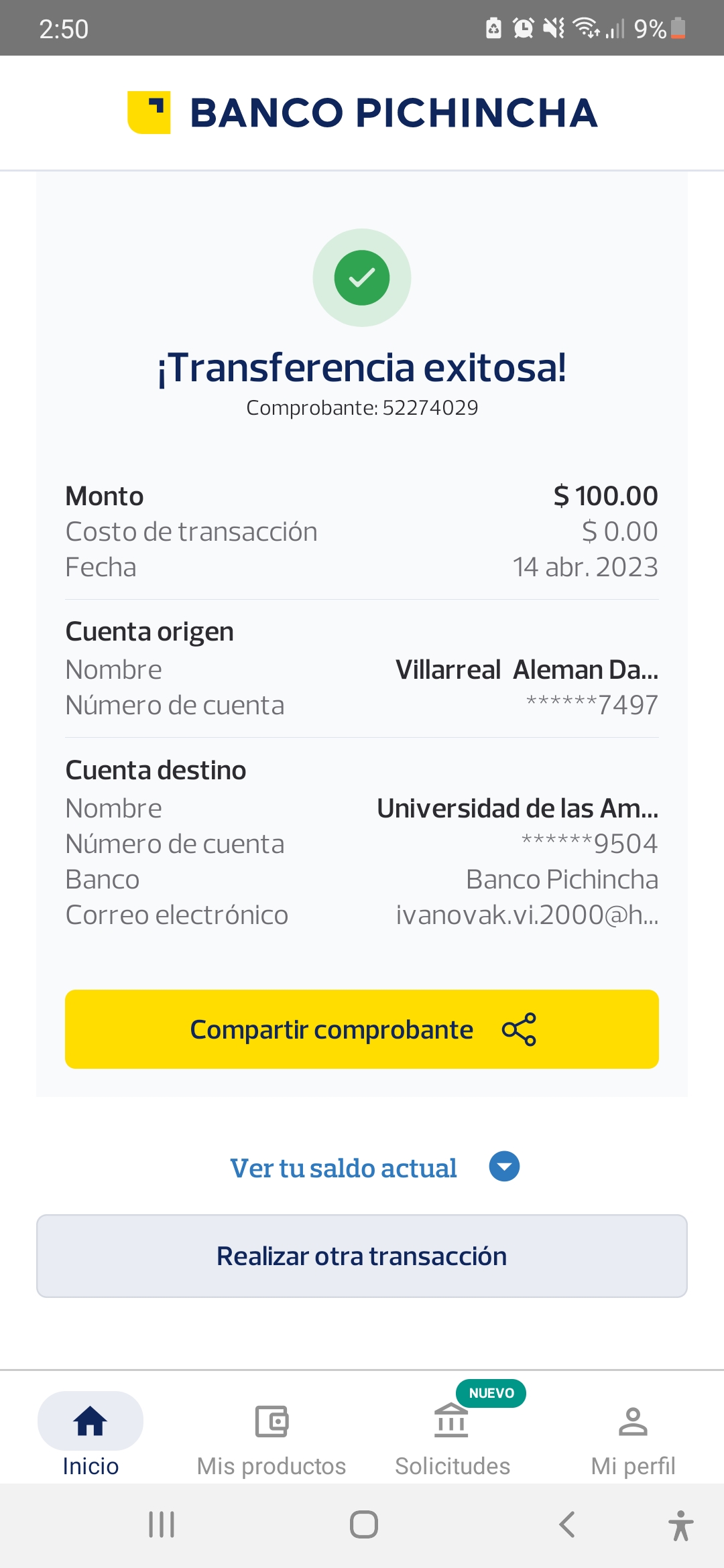Screen dimensions: 724x1568
Task: Open Mis productos wallet icon
Action: [271, 1421]
